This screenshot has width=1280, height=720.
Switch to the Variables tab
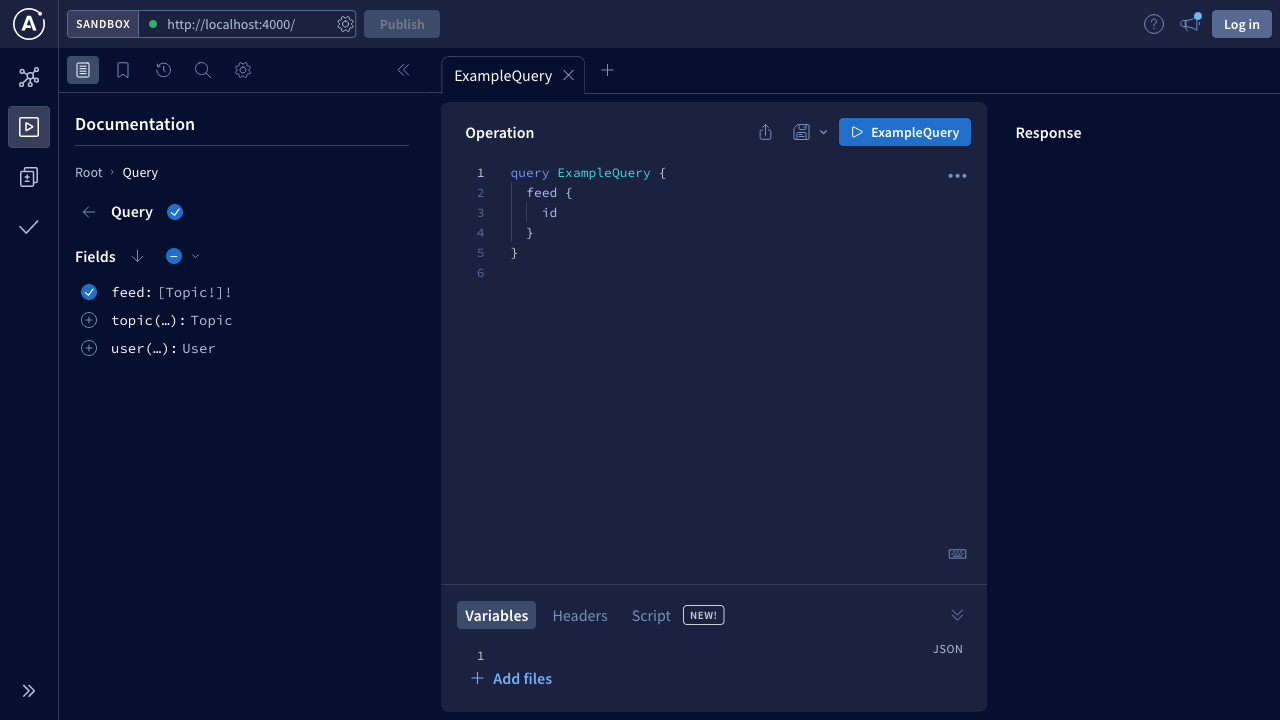pos(496,615)
